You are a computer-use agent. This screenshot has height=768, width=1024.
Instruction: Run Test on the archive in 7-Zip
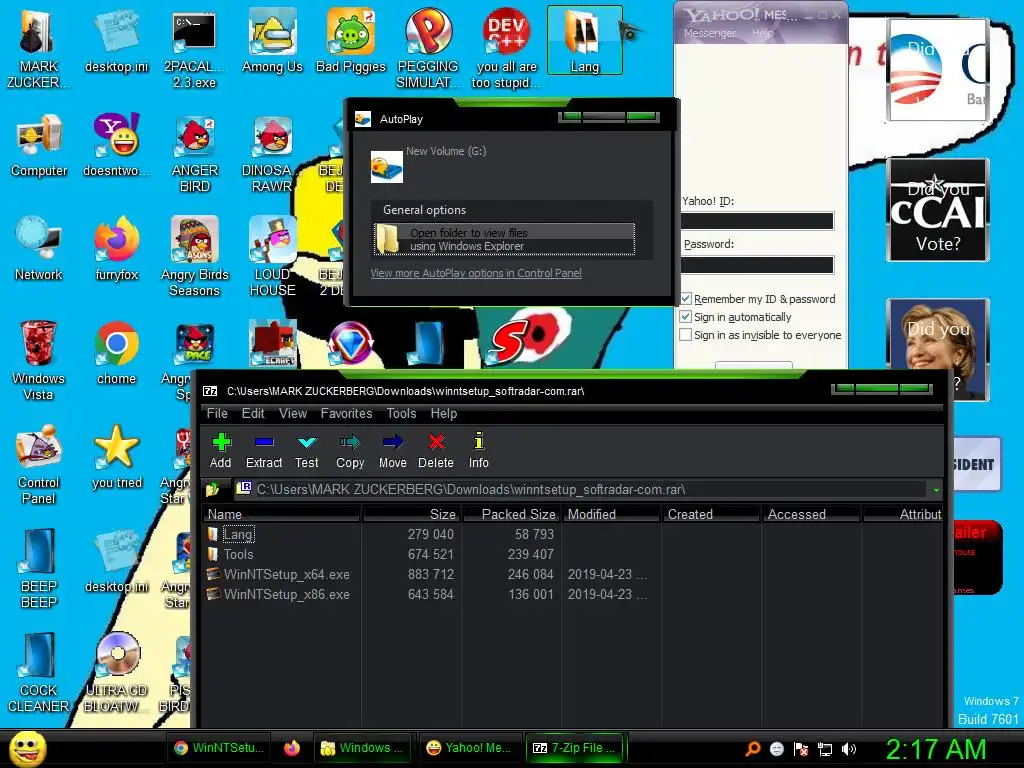click(x=306, y=451)
